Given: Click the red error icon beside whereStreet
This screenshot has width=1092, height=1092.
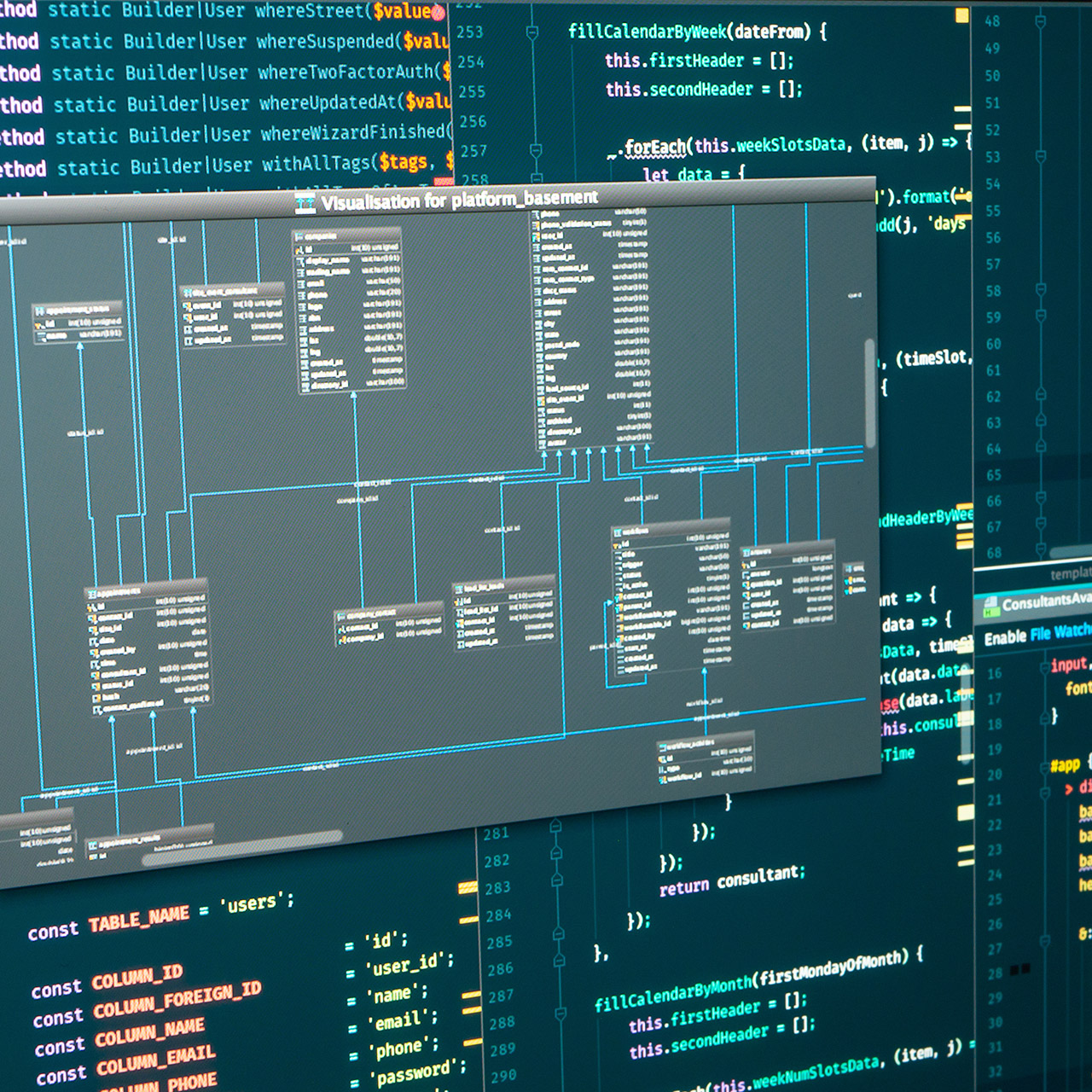Looking at the screenshot, I should point(438,13).
